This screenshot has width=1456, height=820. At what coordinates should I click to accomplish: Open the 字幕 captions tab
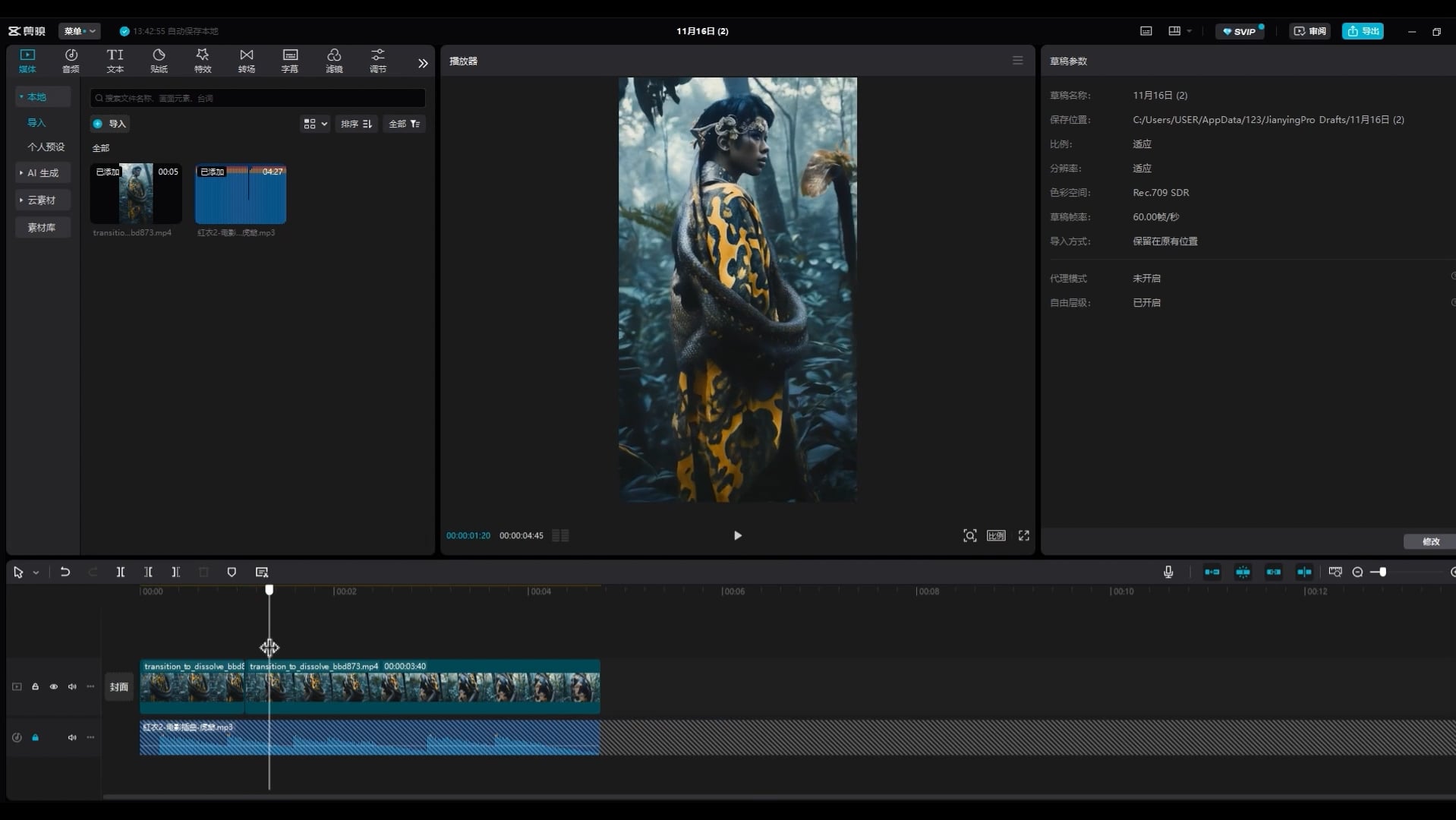[290, 61]
